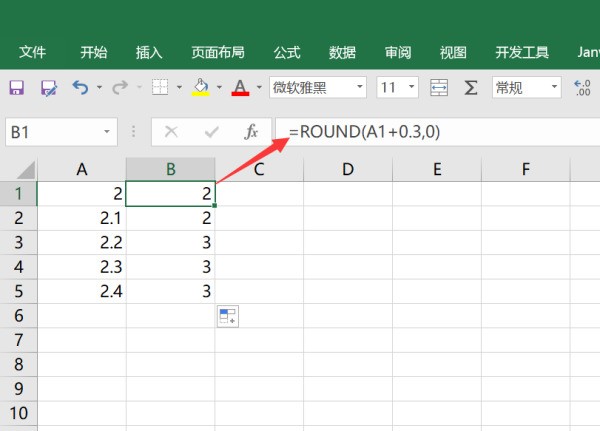Select cell B2 next to 2.1
Screen dimensions: 600x431
coord(171,218)
